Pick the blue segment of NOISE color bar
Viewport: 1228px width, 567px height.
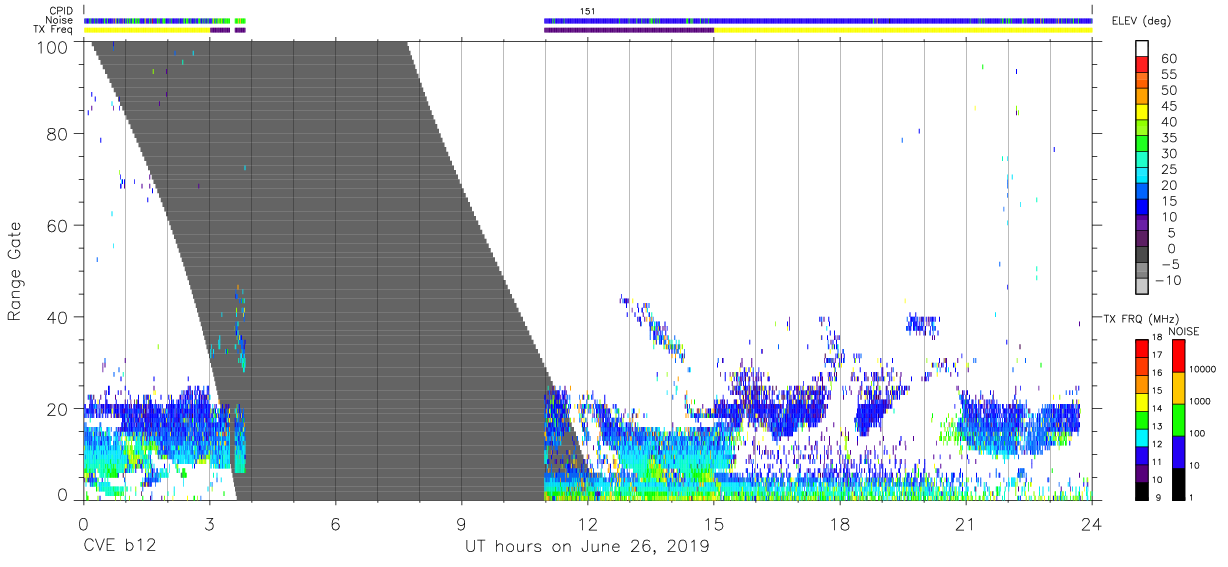1178,451
